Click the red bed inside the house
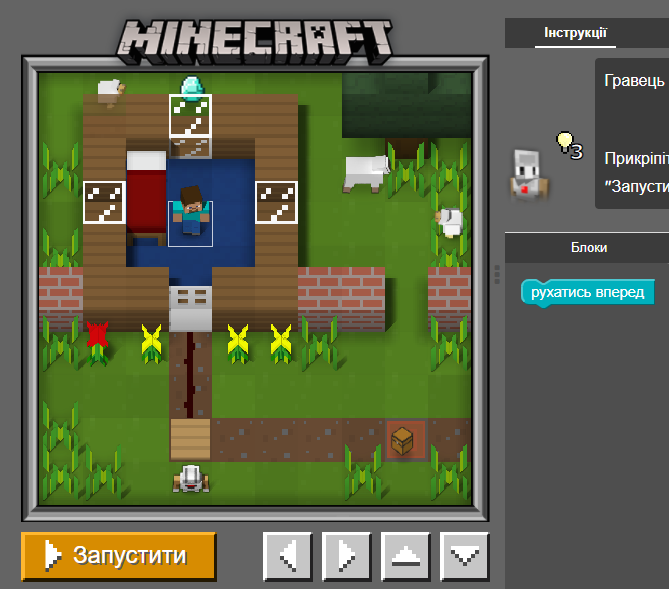 tap(146, 195)
